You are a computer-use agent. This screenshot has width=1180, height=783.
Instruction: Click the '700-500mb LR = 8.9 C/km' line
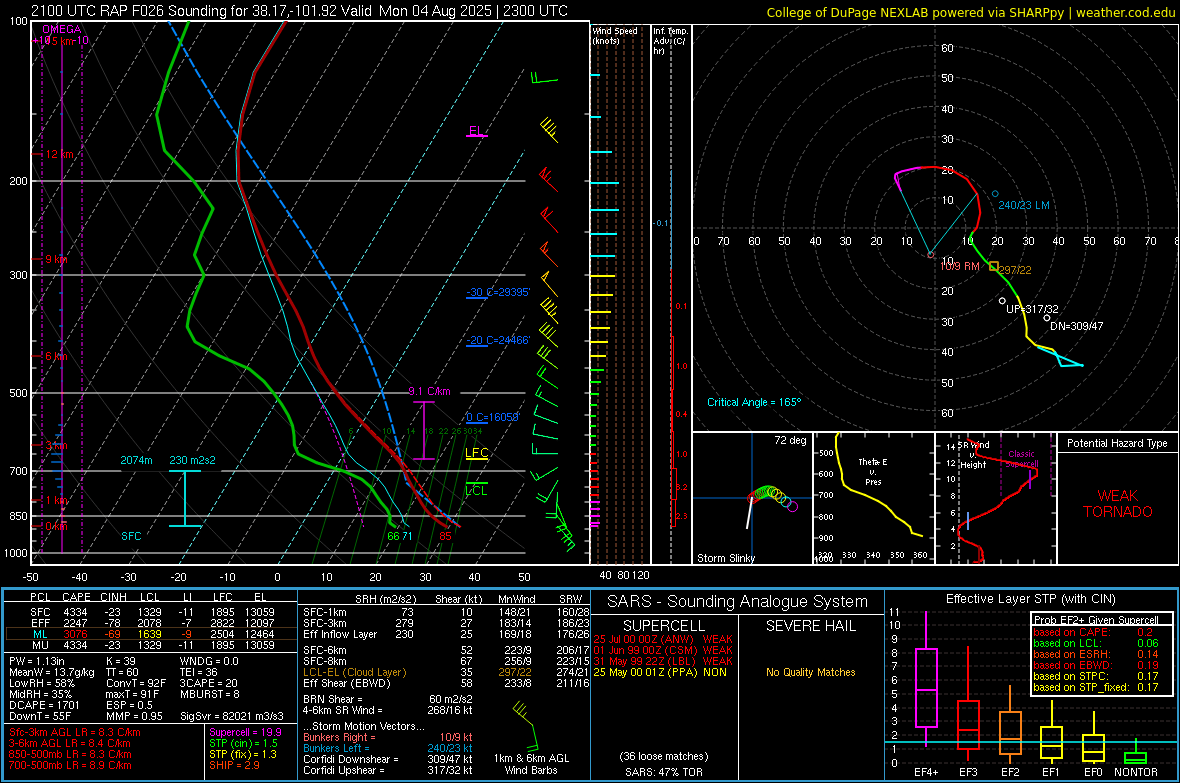pos(70,765)
